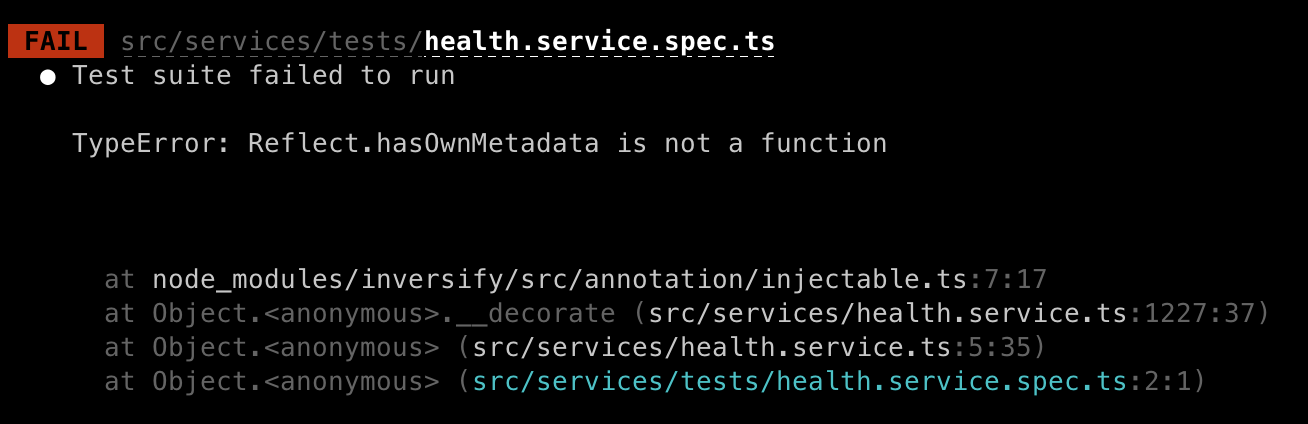
Task: Click the red FAIL status badge
Action: [56, 42]
